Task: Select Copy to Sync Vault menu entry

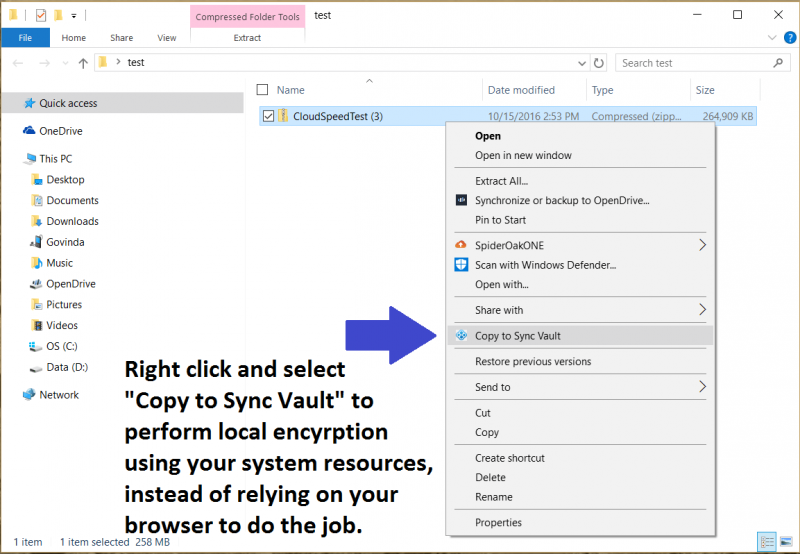Action: click(580, 336)
